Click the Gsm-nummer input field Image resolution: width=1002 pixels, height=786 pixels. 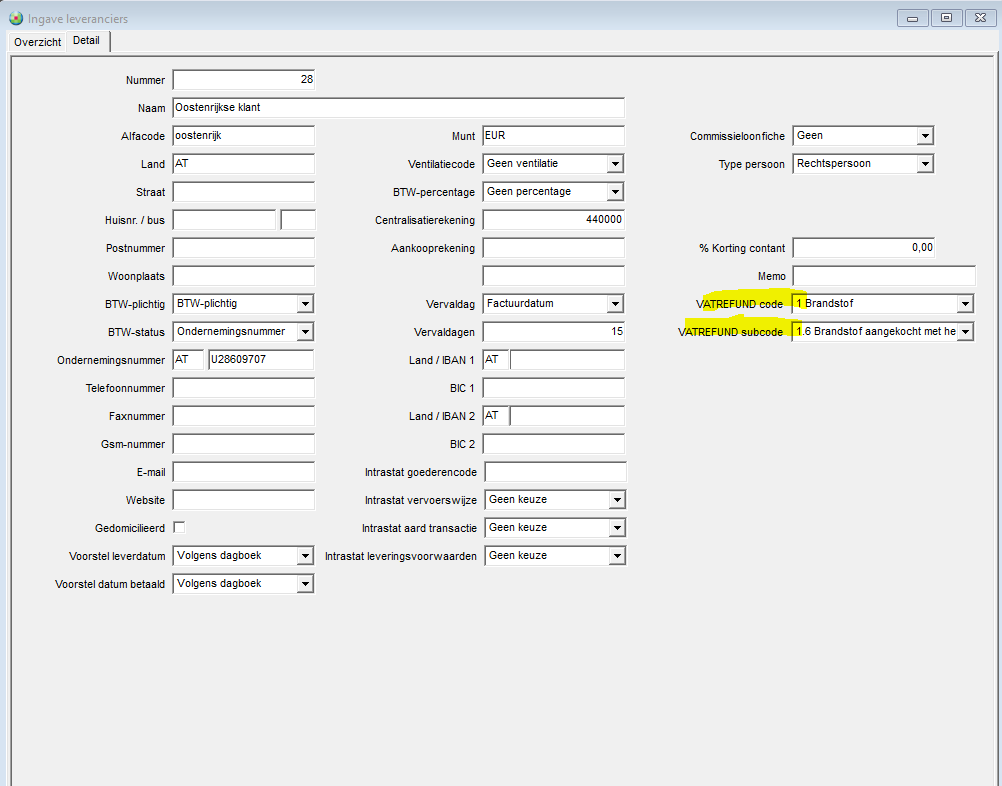tap(243, 444)
